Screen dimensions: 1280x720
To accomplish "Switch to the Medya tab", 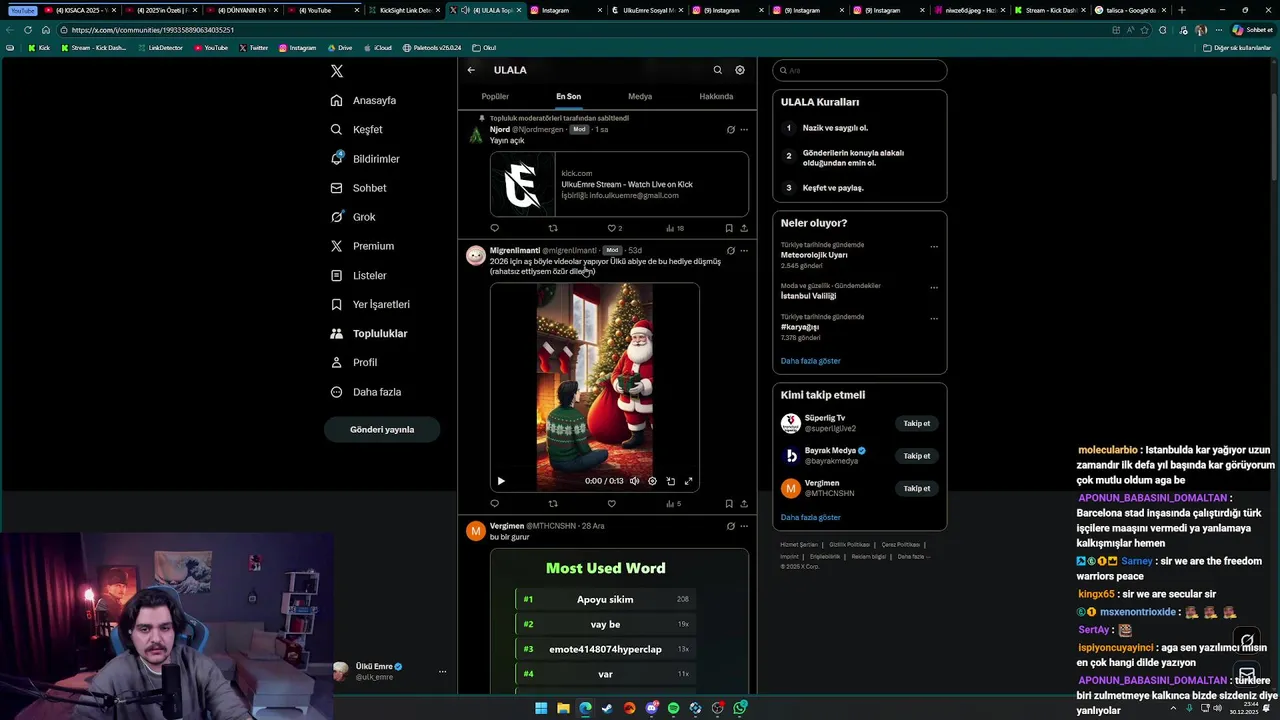I will click(x=640, y=96).
